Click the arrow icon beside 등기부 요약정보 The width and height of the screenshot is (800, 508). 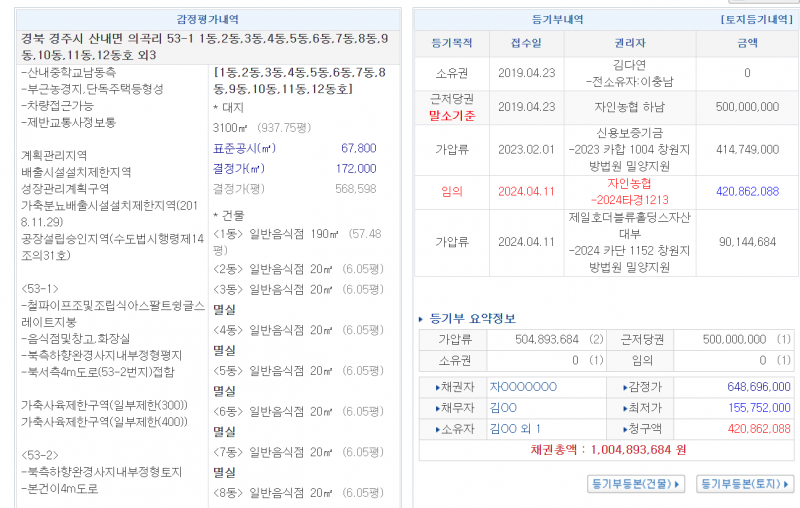pyautogui.click(x=421, y=319)
